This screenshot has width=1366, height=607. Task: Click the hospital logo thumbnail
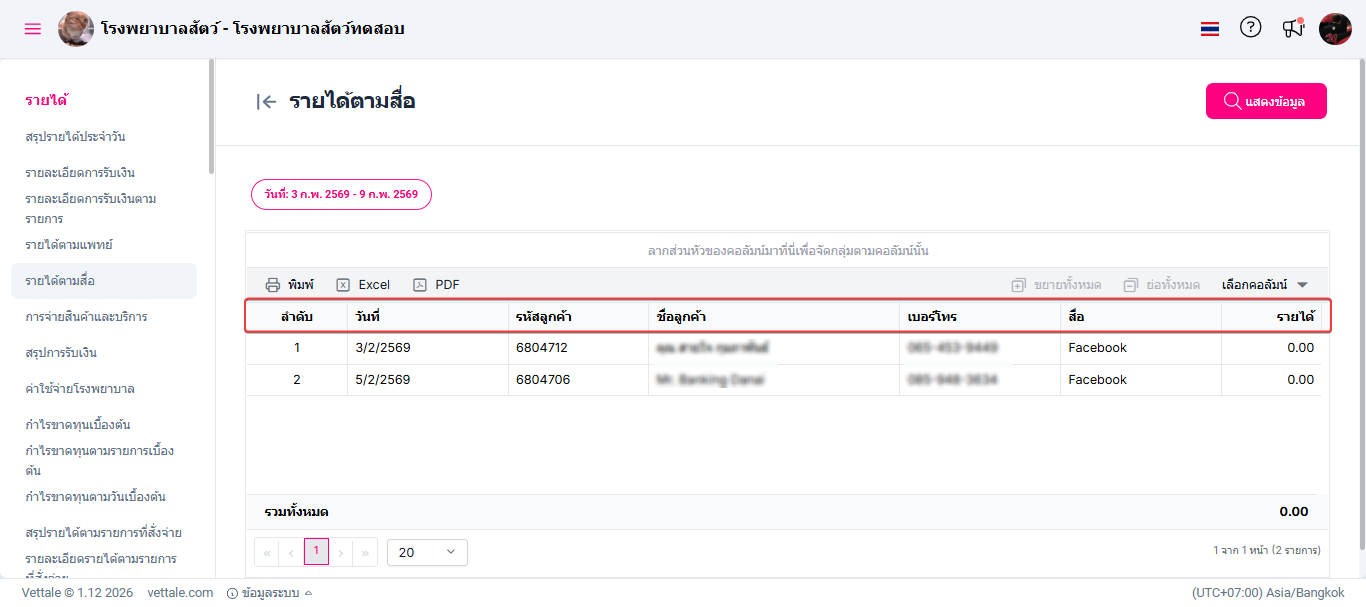(76, 29)
